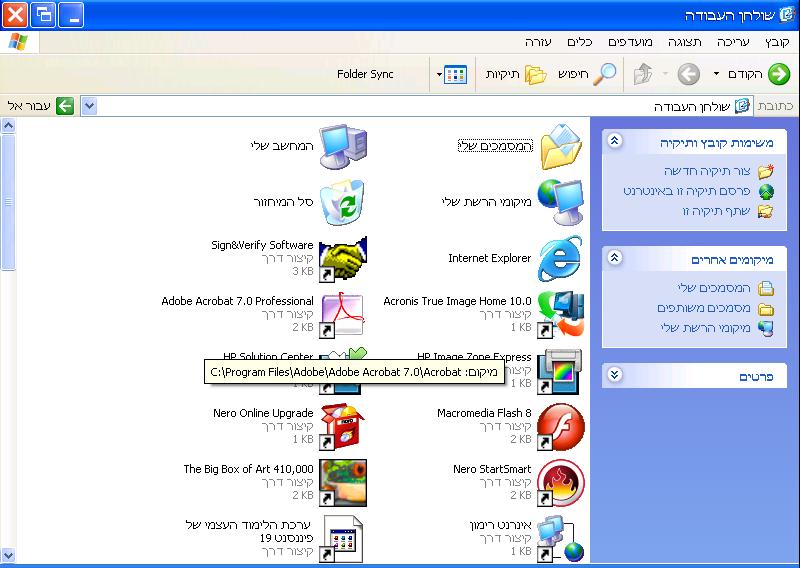Select the Nero Online Upgrade icon
The height and width of the screenshot is (568, 800).
point(343,427)
